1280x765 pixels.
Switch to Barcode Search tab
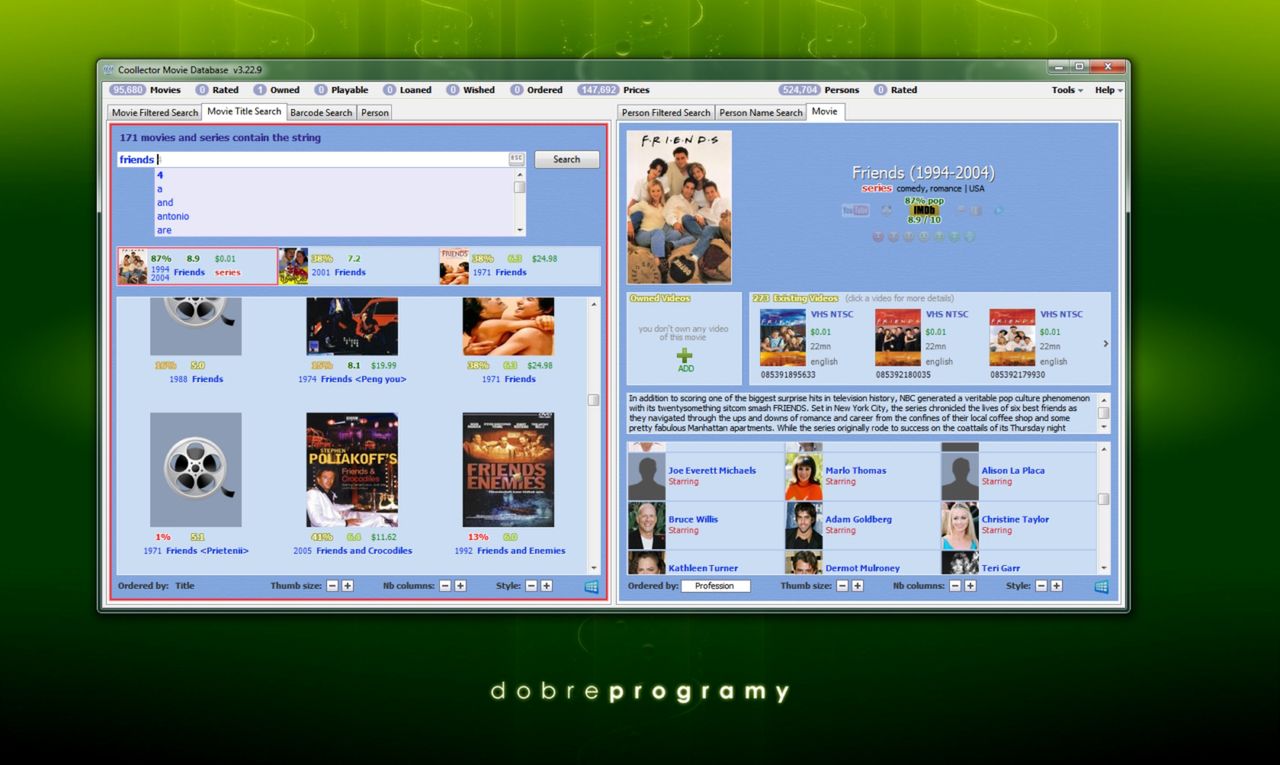click(x=321, y=113)
